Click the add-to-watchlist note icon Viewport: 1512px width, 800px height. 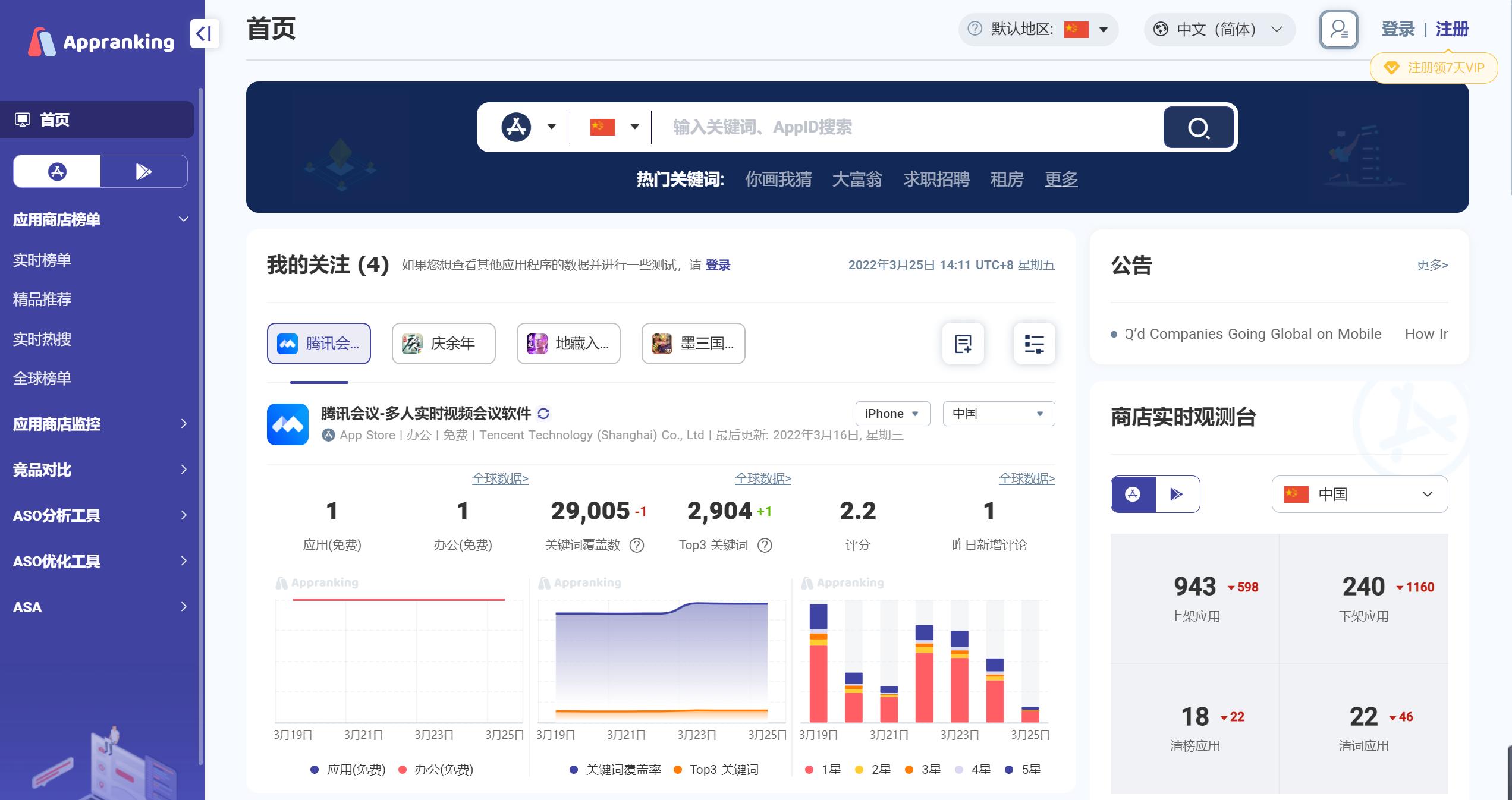963,343
